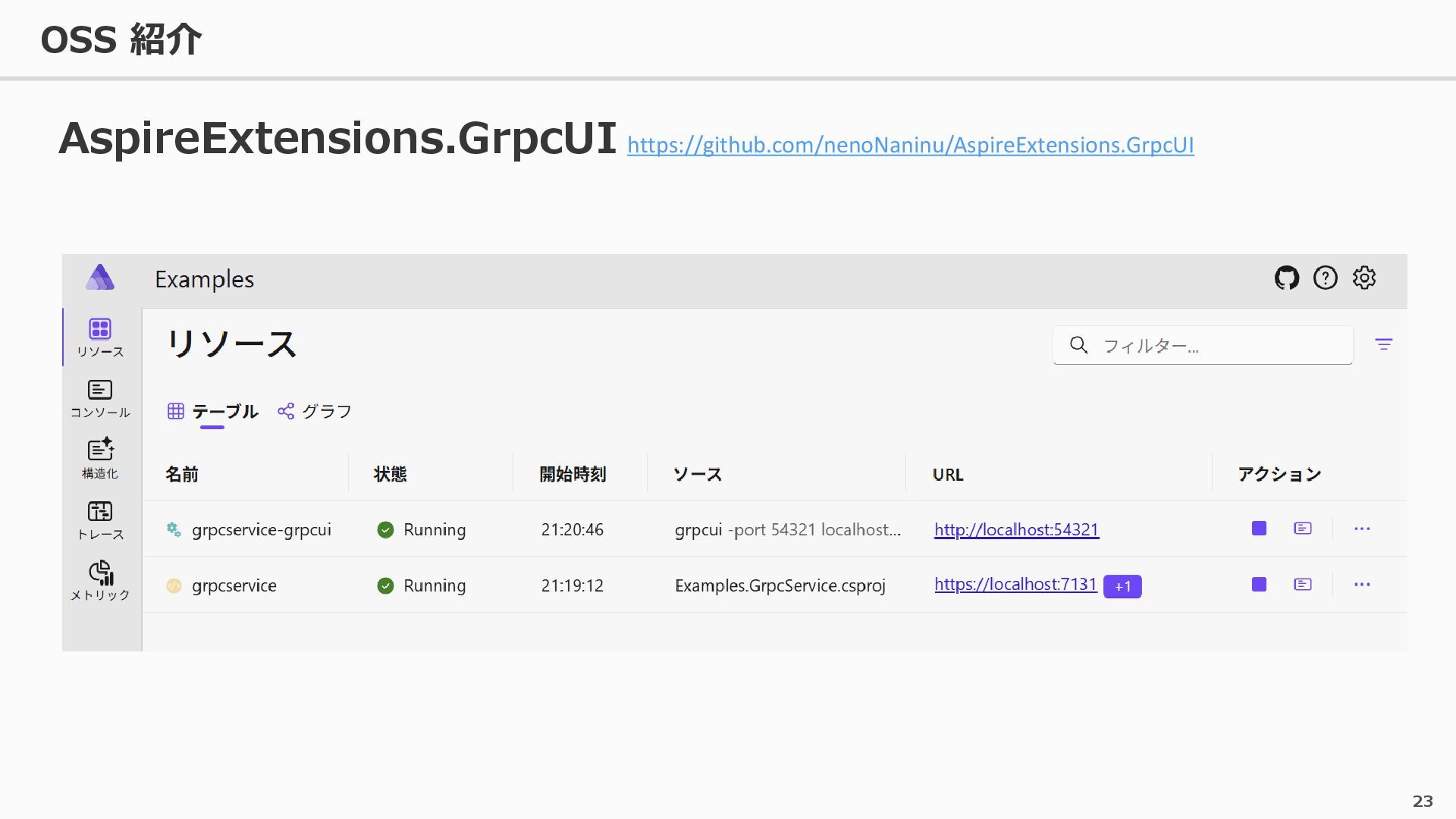Open the 構造化 logs sidebar page

100,460
